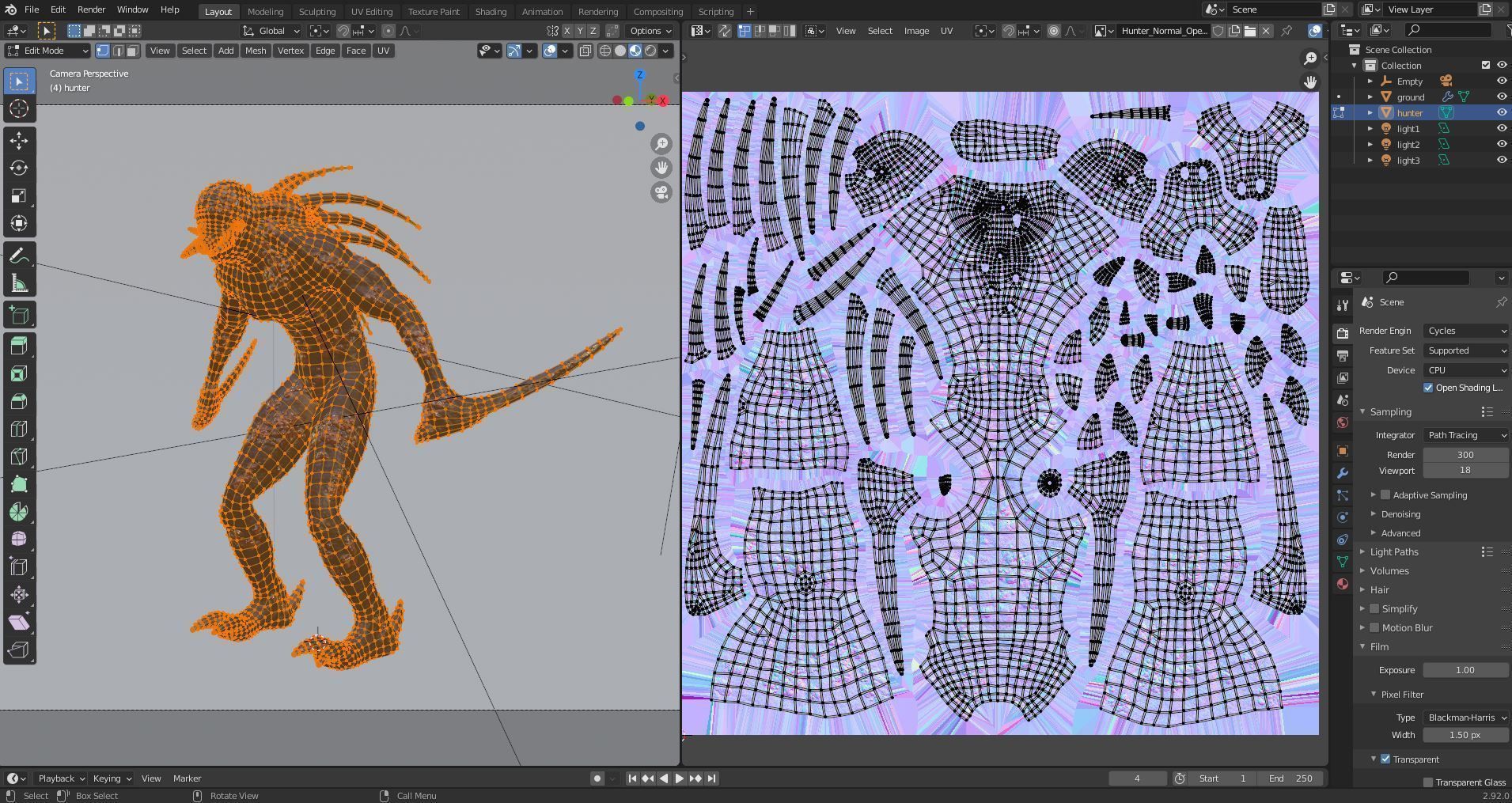Select the Measure ruler tool

click(x=19, y=284)
